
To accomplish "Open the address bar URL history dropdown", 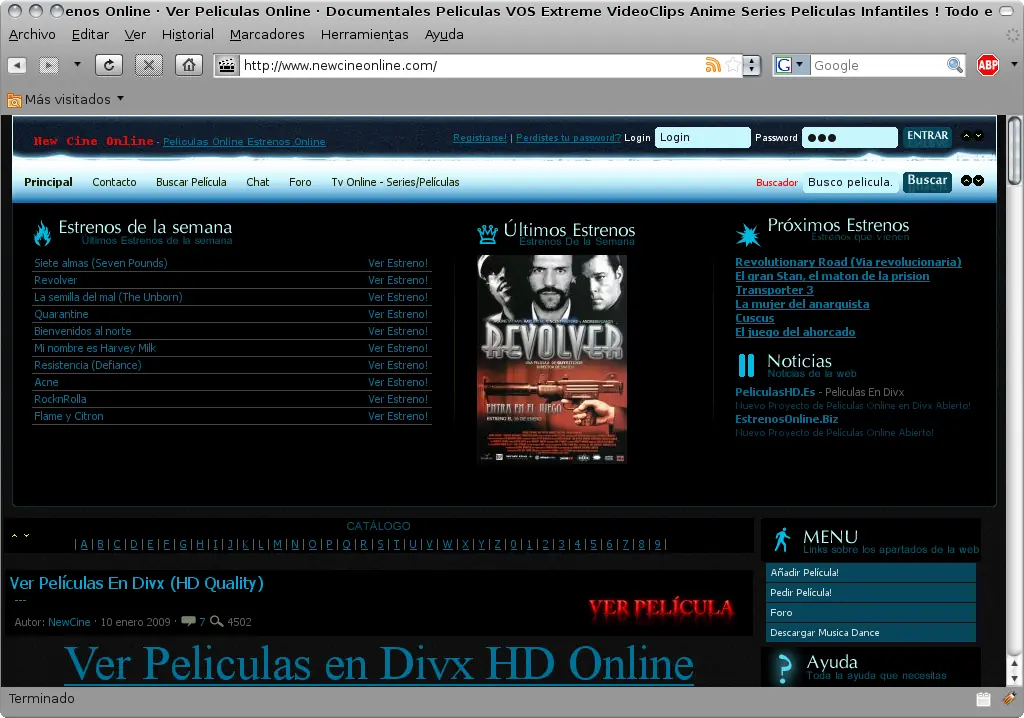I will [x=752, y=65].
